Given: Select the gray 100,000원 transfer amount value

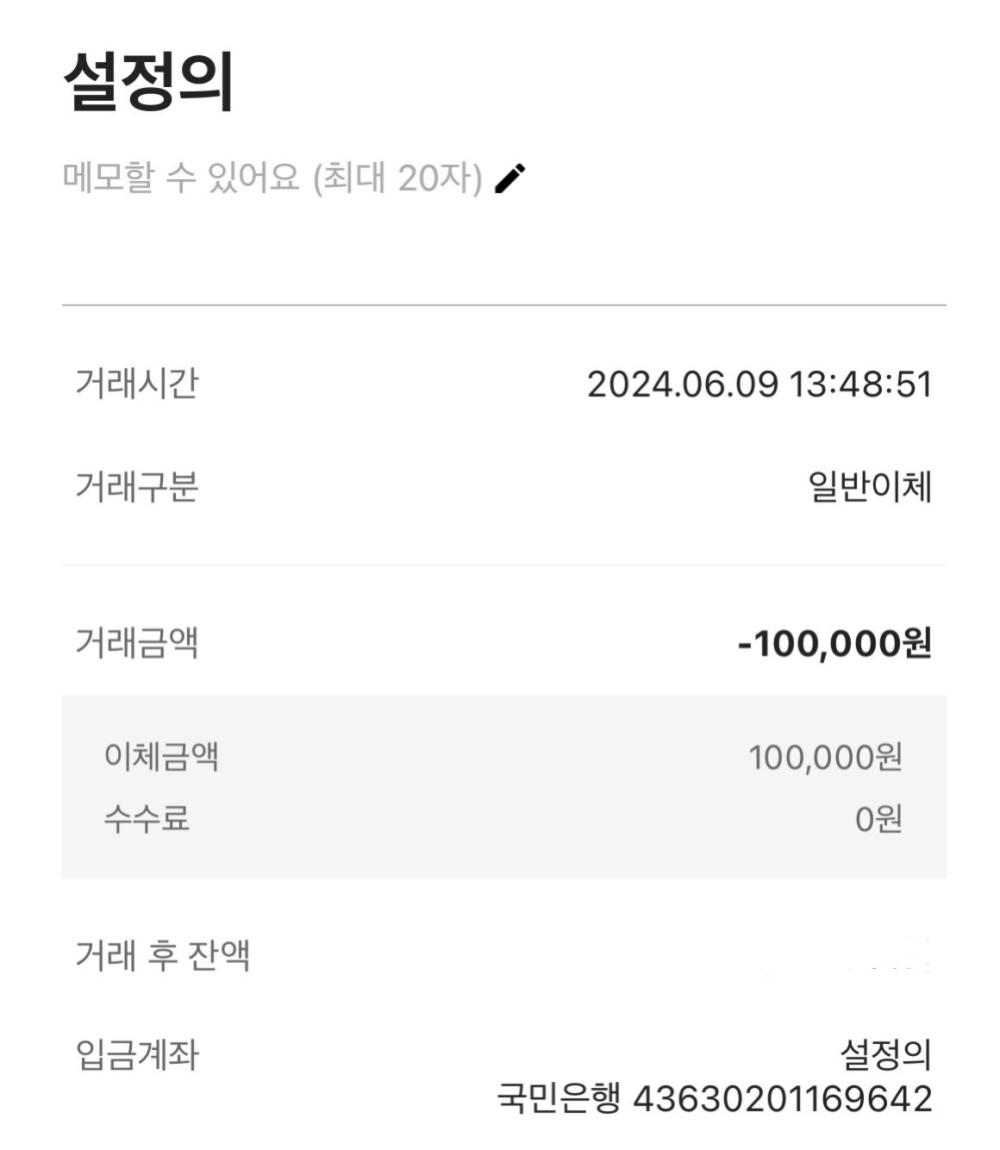Looking at the screenshot, I should click(825, 758).
